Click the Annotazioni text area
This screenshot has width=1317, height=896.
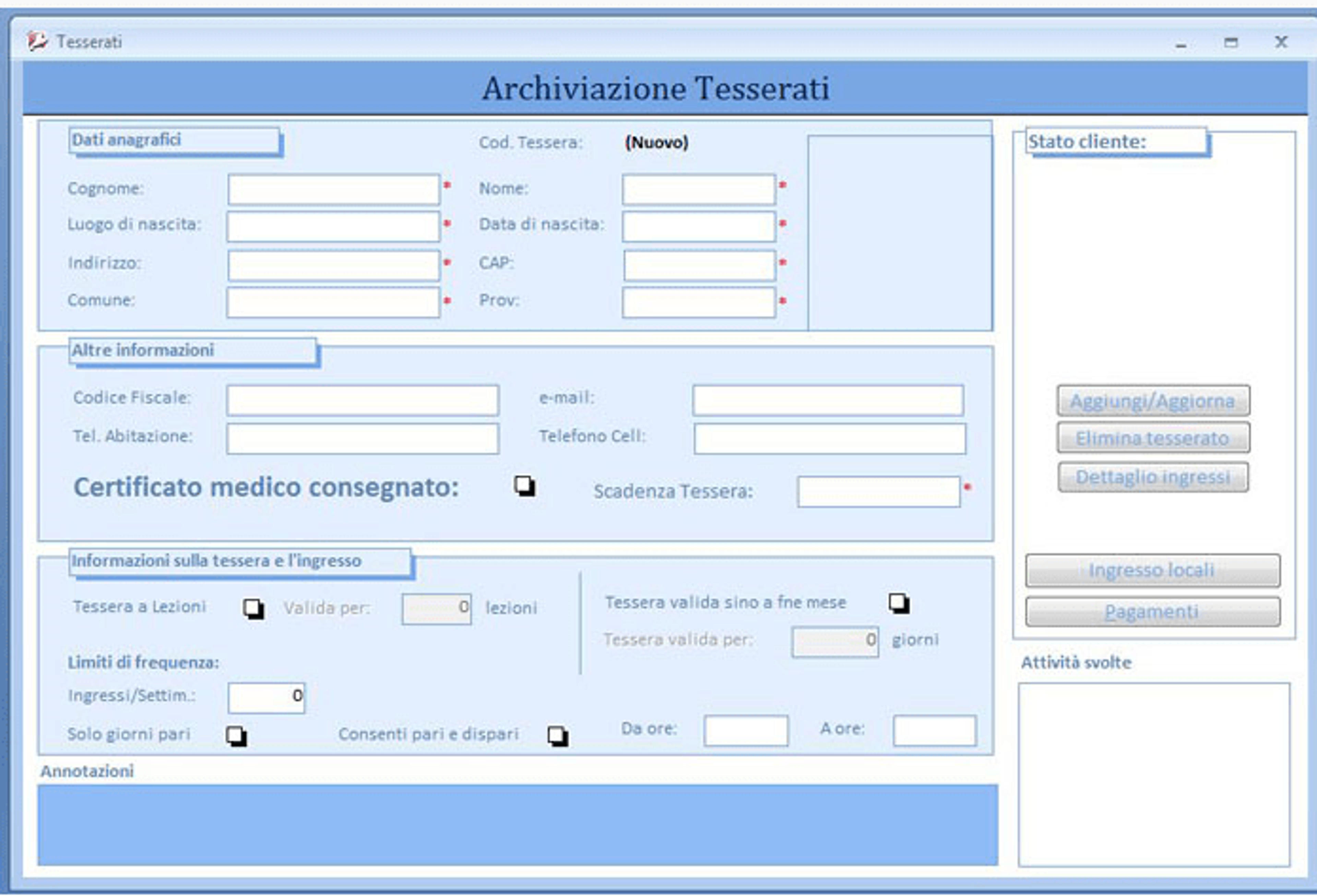pyautogui.click(x=518, y=825)
